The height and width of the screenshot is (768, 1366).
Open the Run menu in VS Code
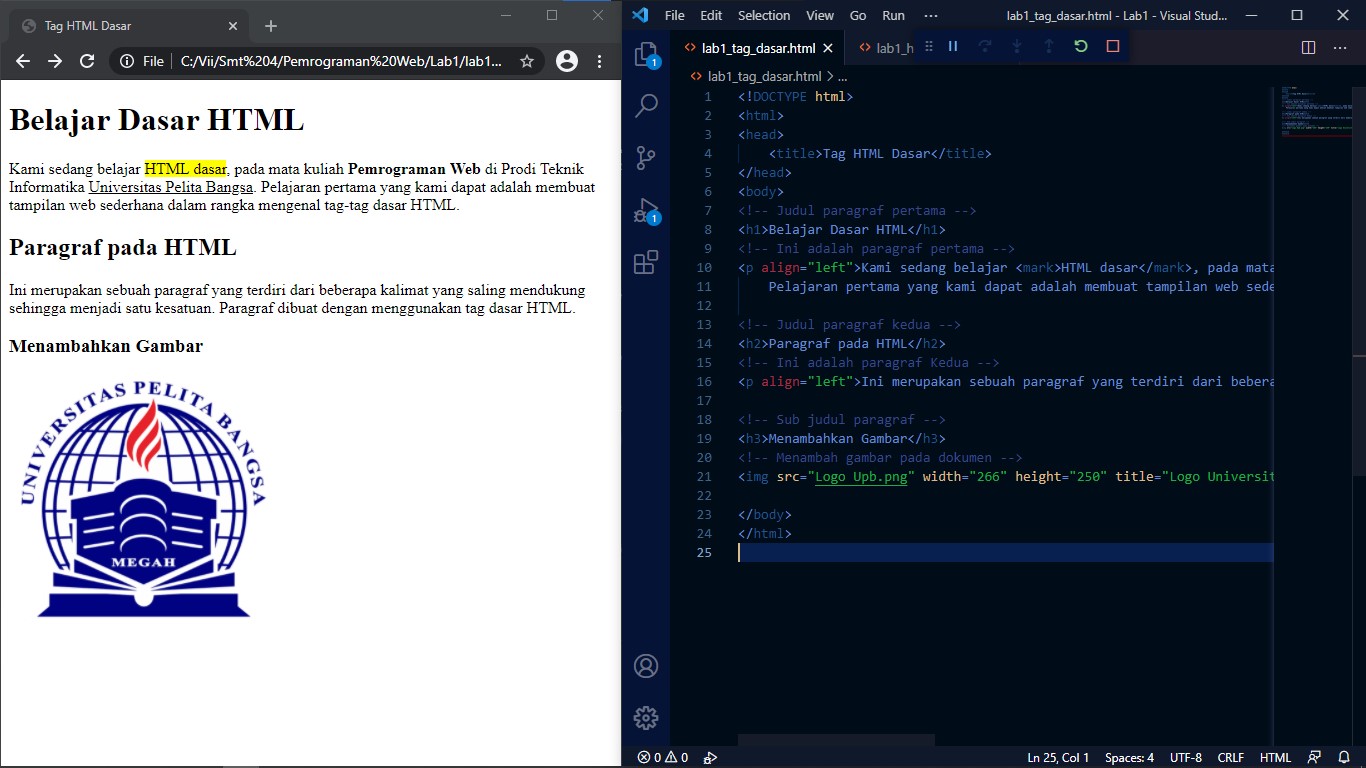click(x=893, y=15)
